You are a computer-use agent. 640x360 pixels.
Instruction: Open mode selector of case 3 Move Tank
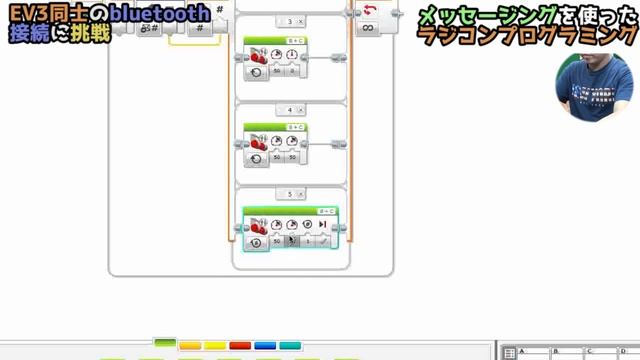tap(256, 73)
